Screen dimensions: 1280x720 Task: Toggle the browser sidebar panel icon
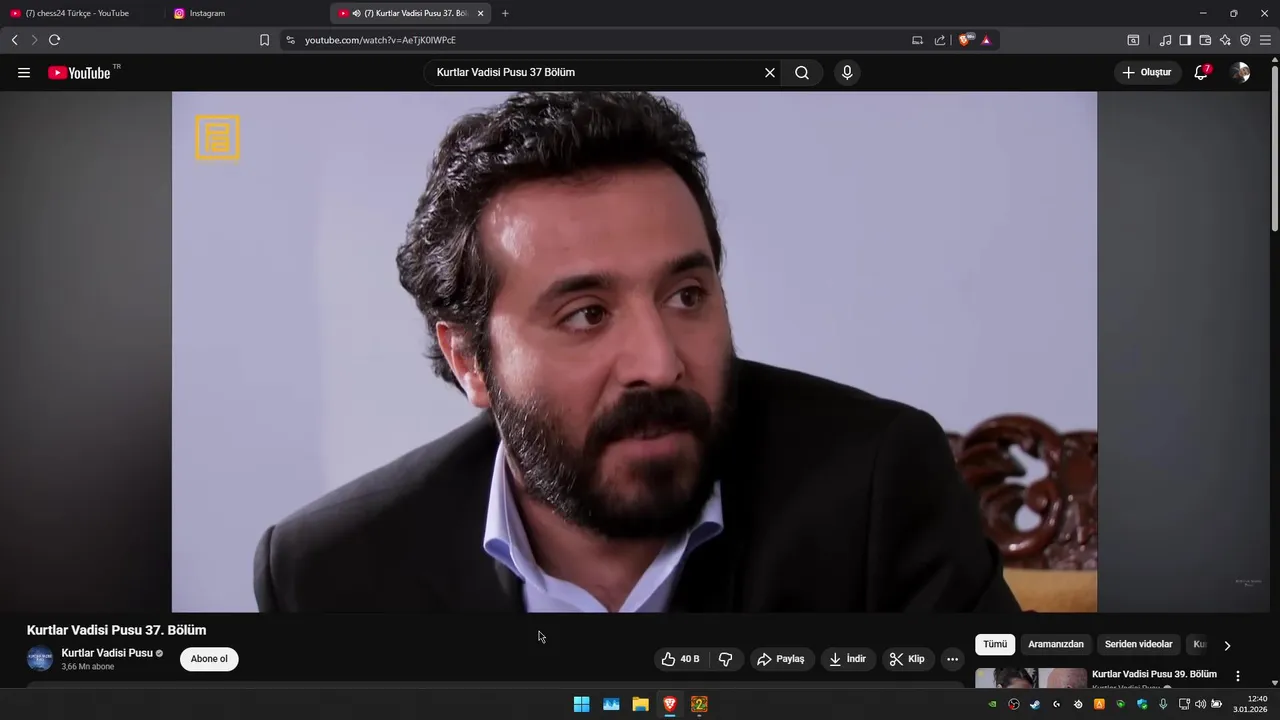(x=1185, y=40)
